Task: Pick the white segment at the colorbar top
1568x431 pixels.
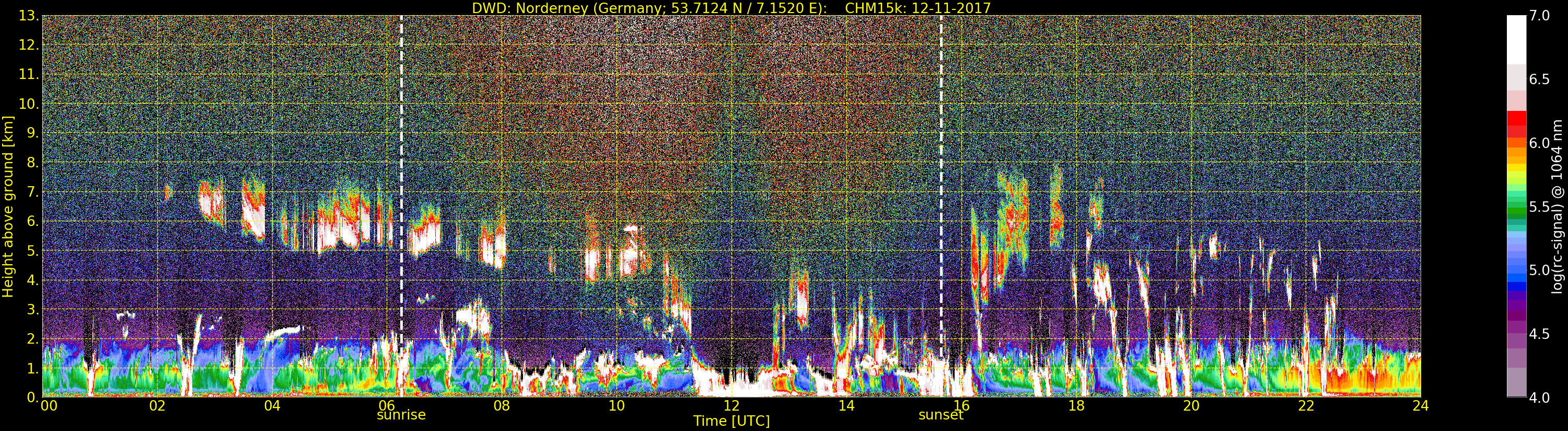Action: pos(1516,40)
